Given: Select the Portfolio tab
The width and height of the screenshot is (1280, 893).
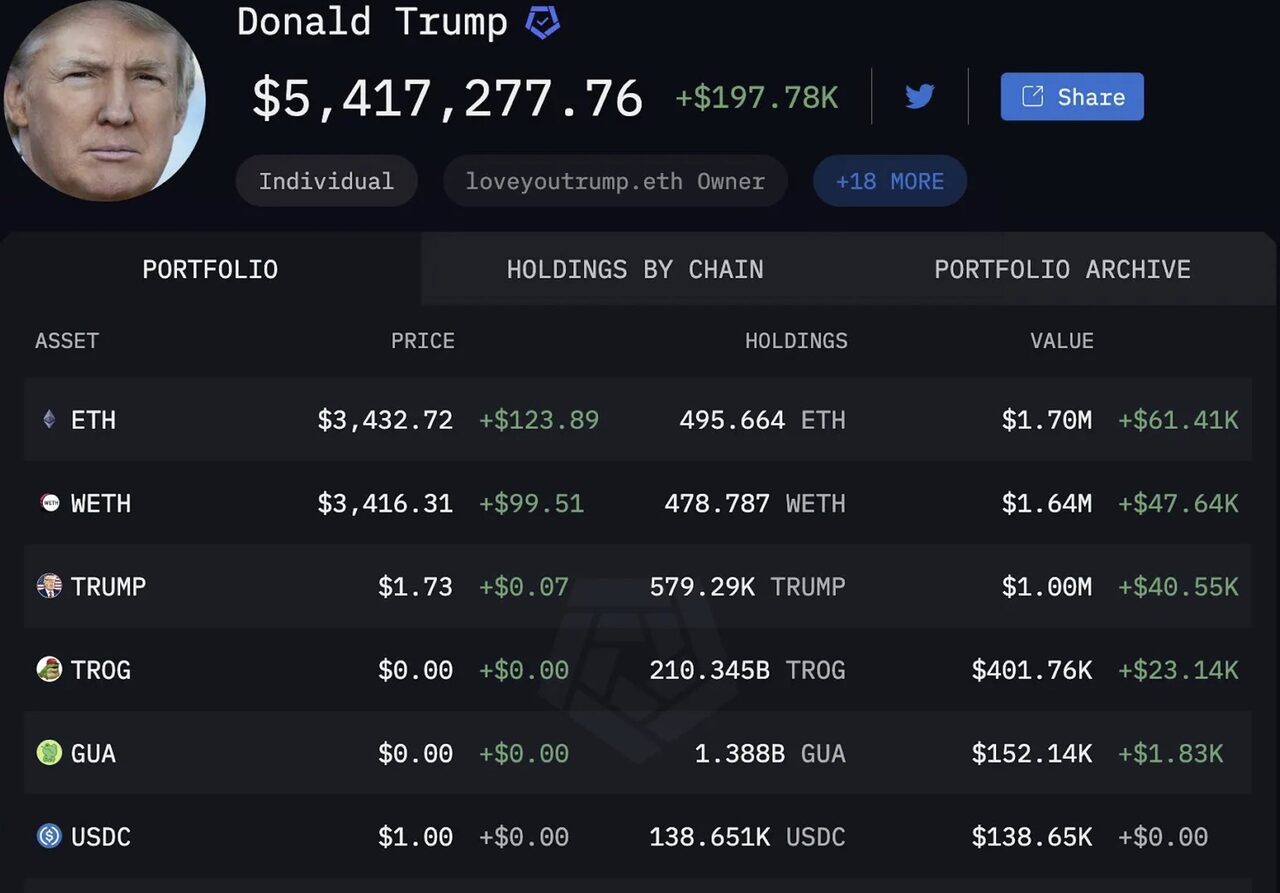Looking at the screenshot, I should click(210, 269).
